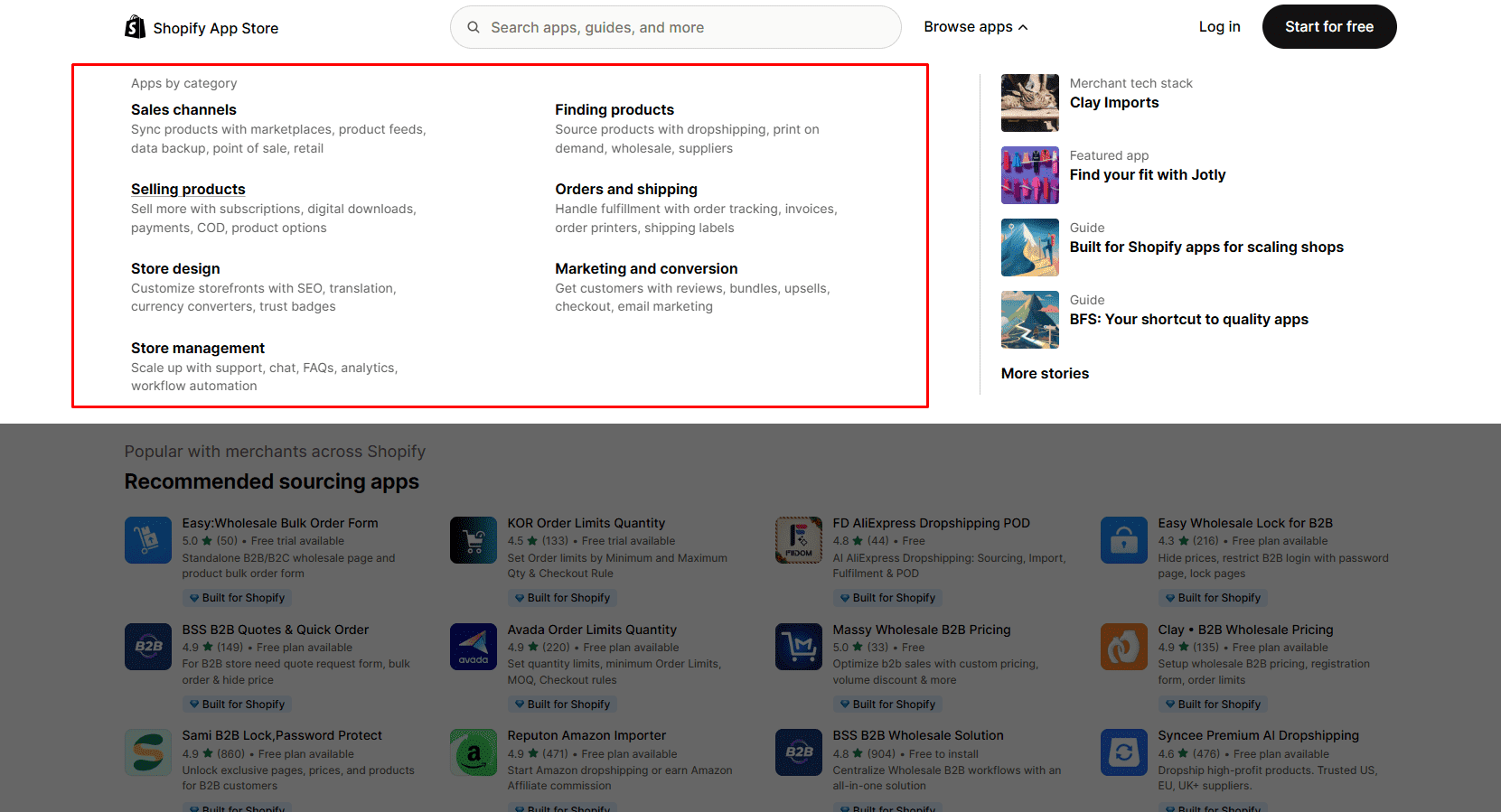Open the FD AliExpress Dropshipping POD title
This screenshot has height=812, width=1501.
pyautogui.click(x=931, y=523)
